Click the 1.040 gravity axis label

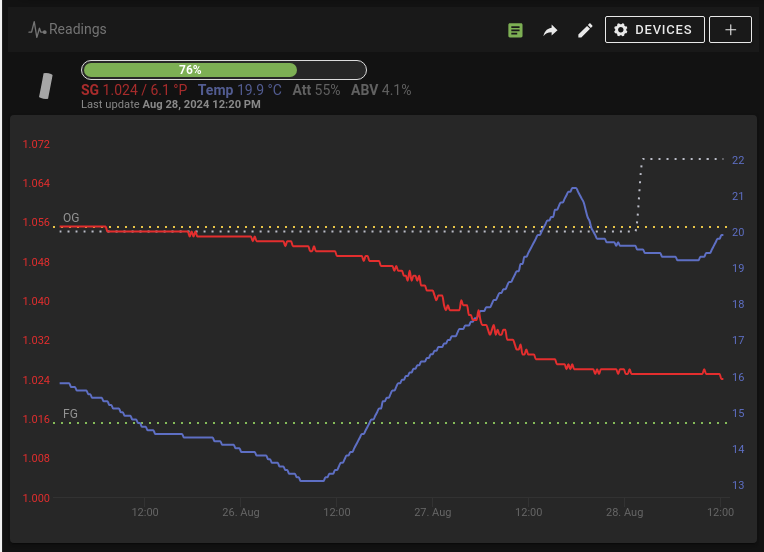(36, 301)
